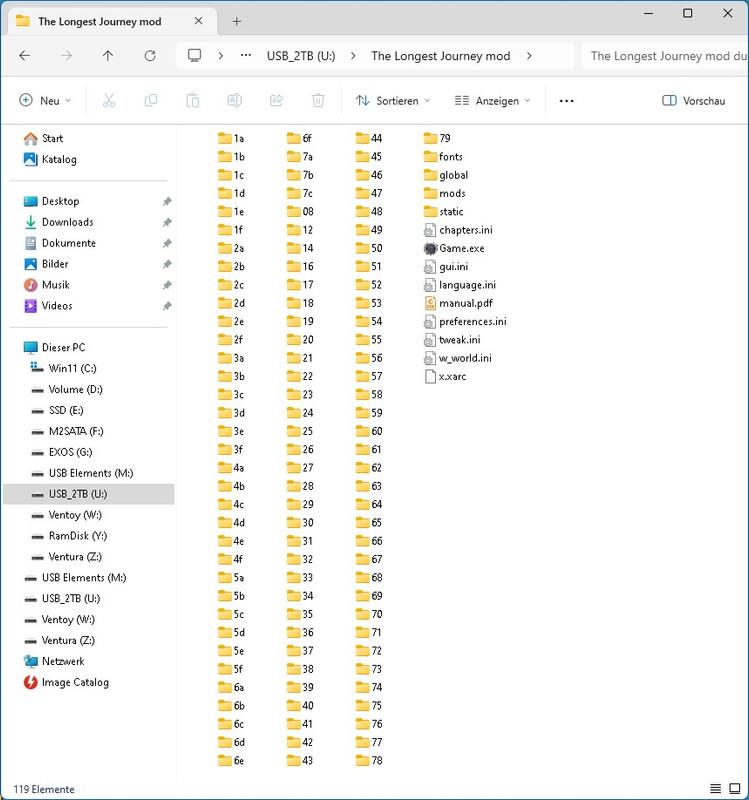This screenshot has height=800, width=749.
Task: Open Image Catalog in sidebar
Action: point(66,682)
